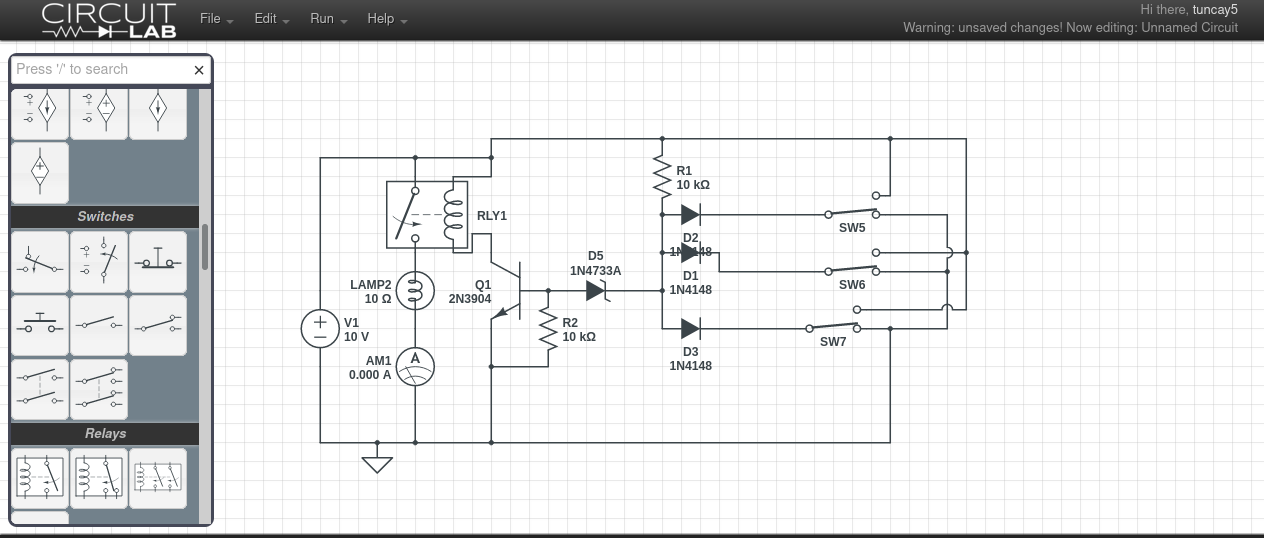Click the CircuitLab logo
The image size is (1264, 538).
[x=108, y=20]
